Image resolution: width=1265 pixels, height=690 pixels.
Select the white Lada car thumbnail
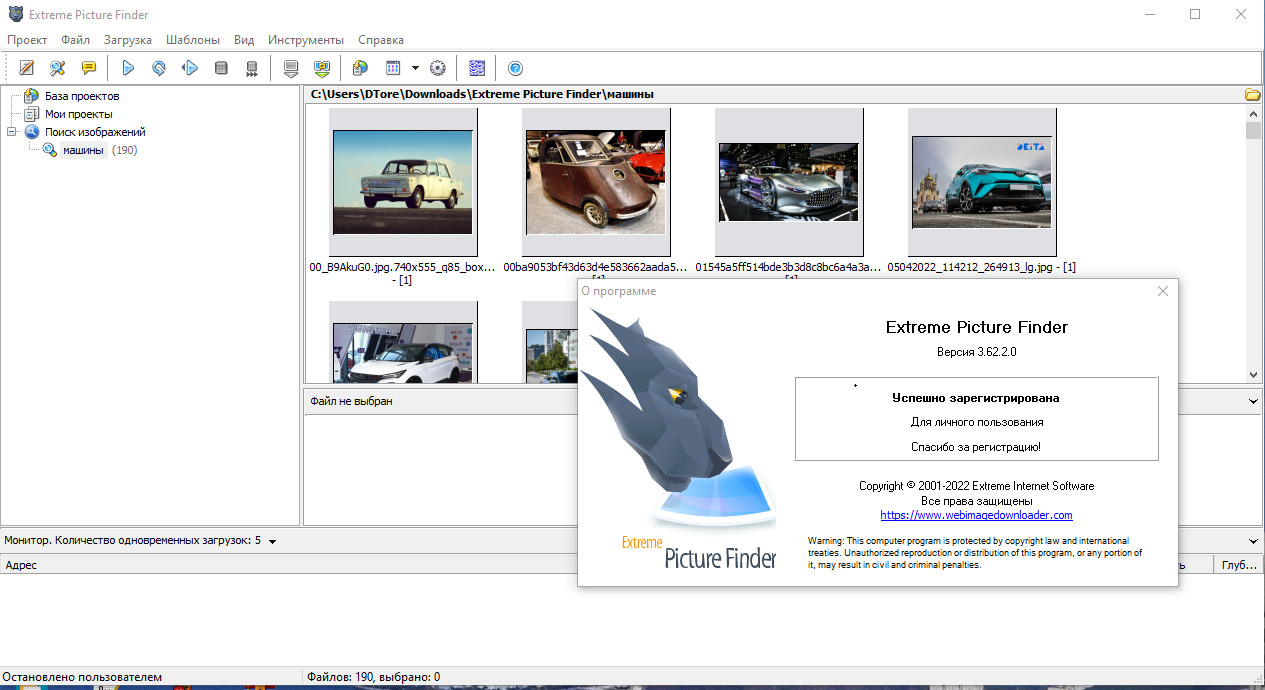coord(403,182)
